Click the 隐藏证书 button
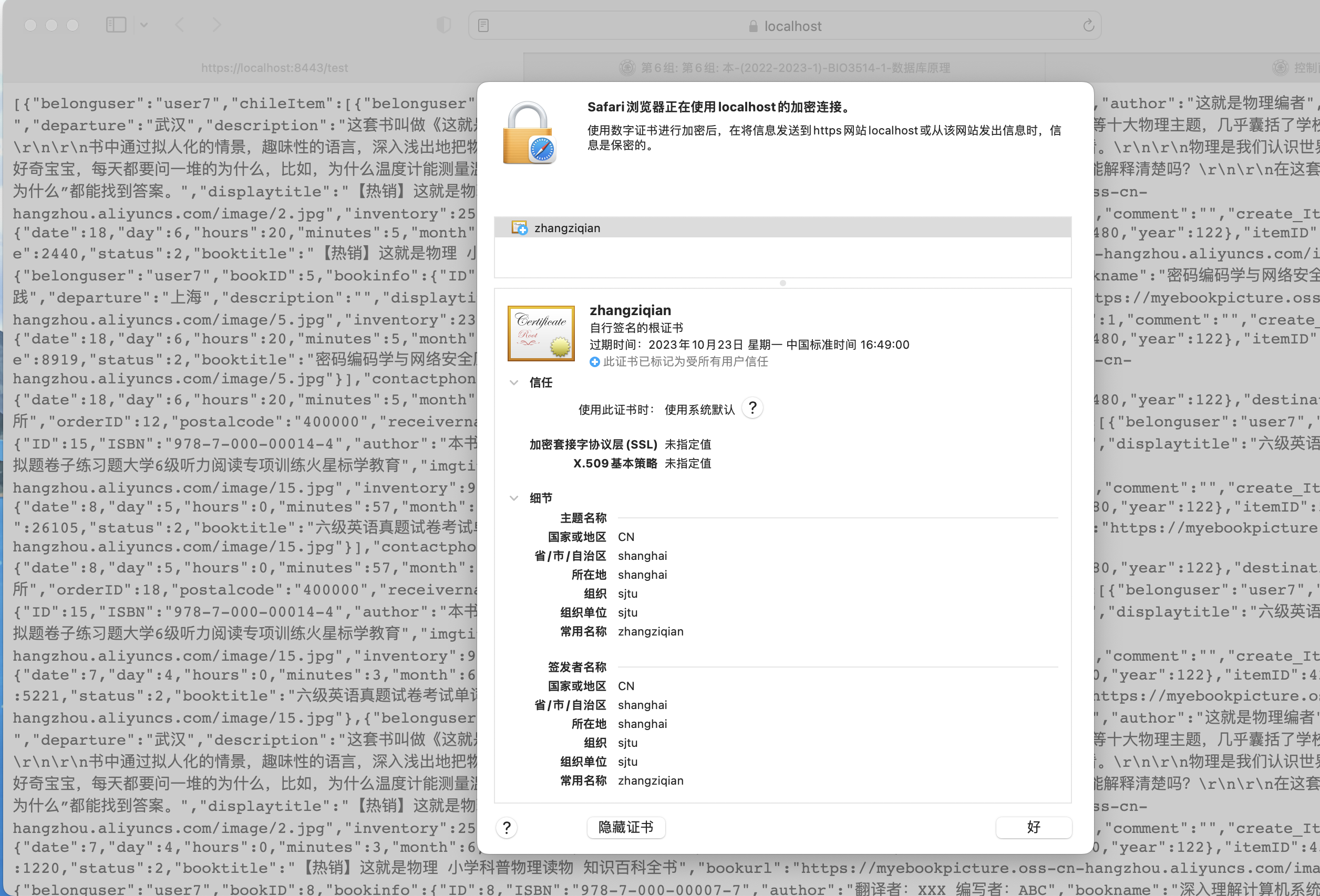 (626, 827)
